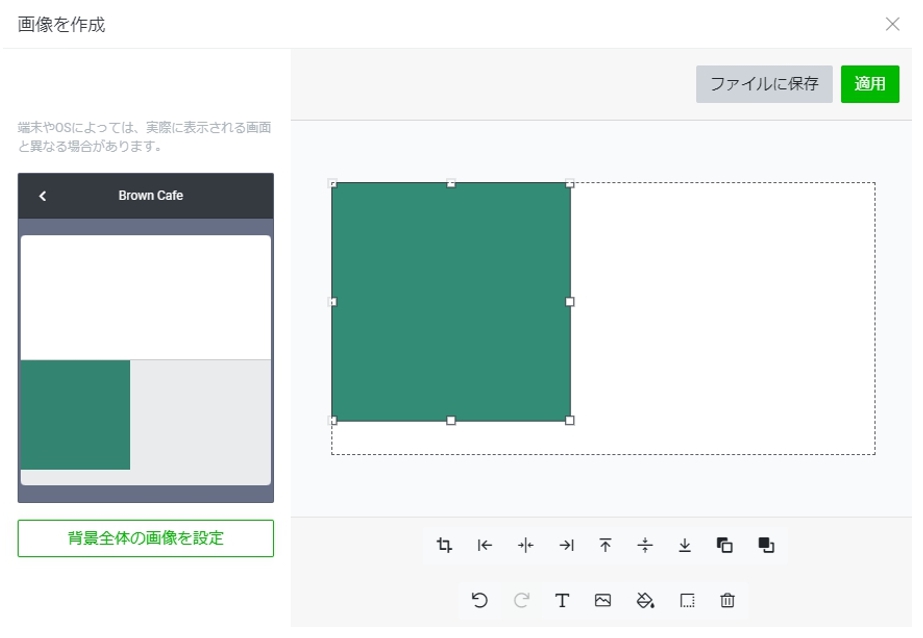Send object to back
The image size is (923, 638).
pos(725,545)
